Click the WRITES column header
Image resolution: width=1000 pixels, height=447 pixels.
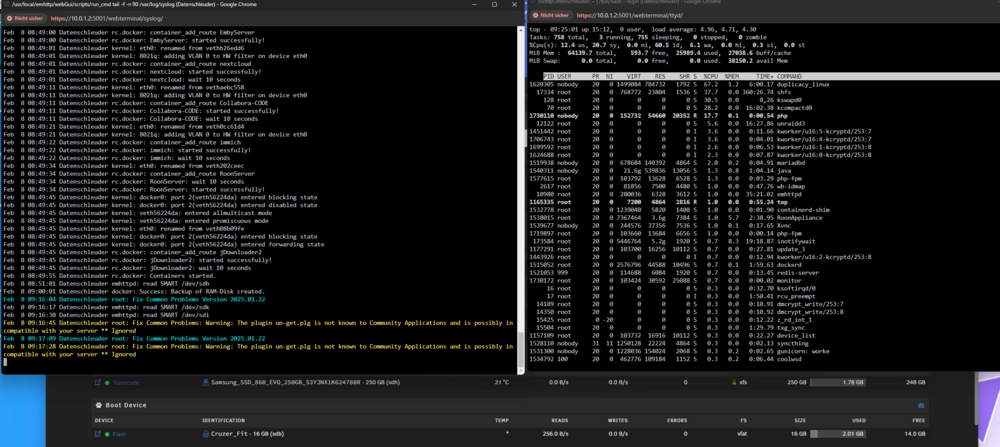[618, 420]
